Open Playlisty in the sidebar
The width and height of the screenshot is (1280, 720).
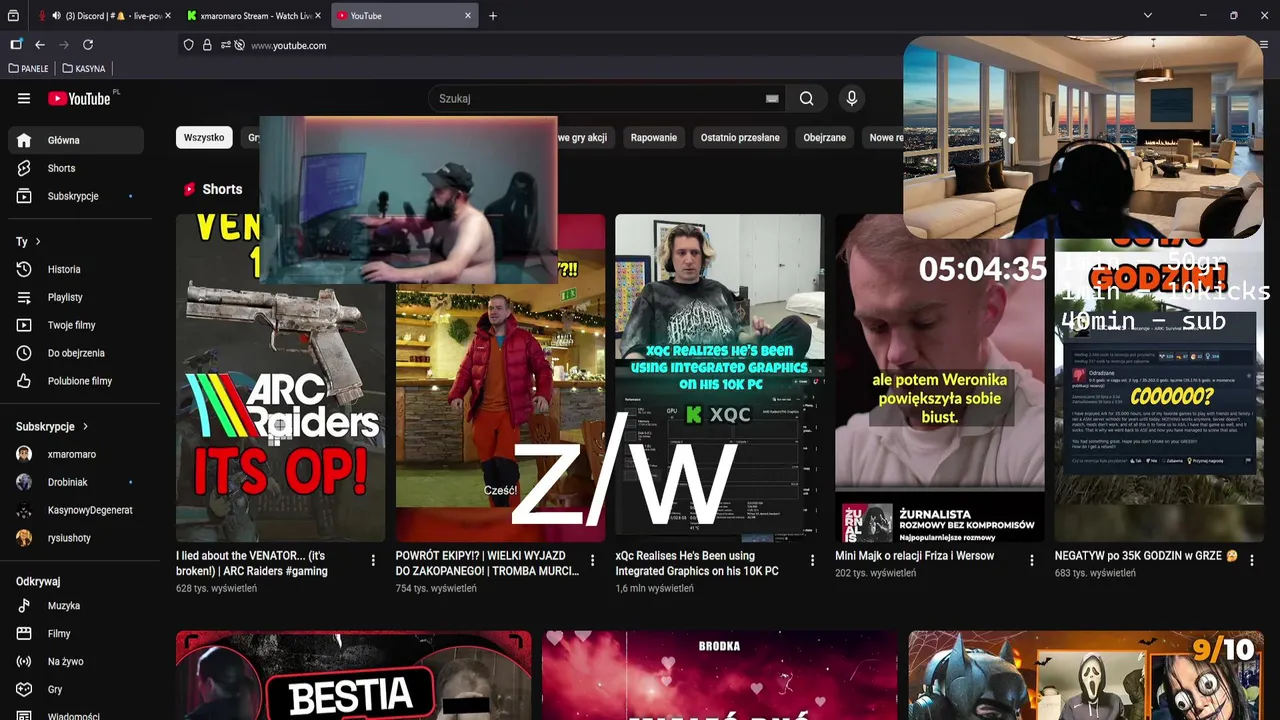tap(76, 297)
